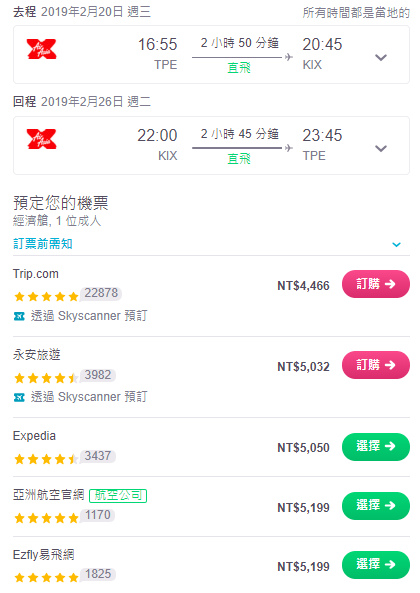
Task: Select the 亞洲航空官網 NT$5,199 offer
Action: 376,506
